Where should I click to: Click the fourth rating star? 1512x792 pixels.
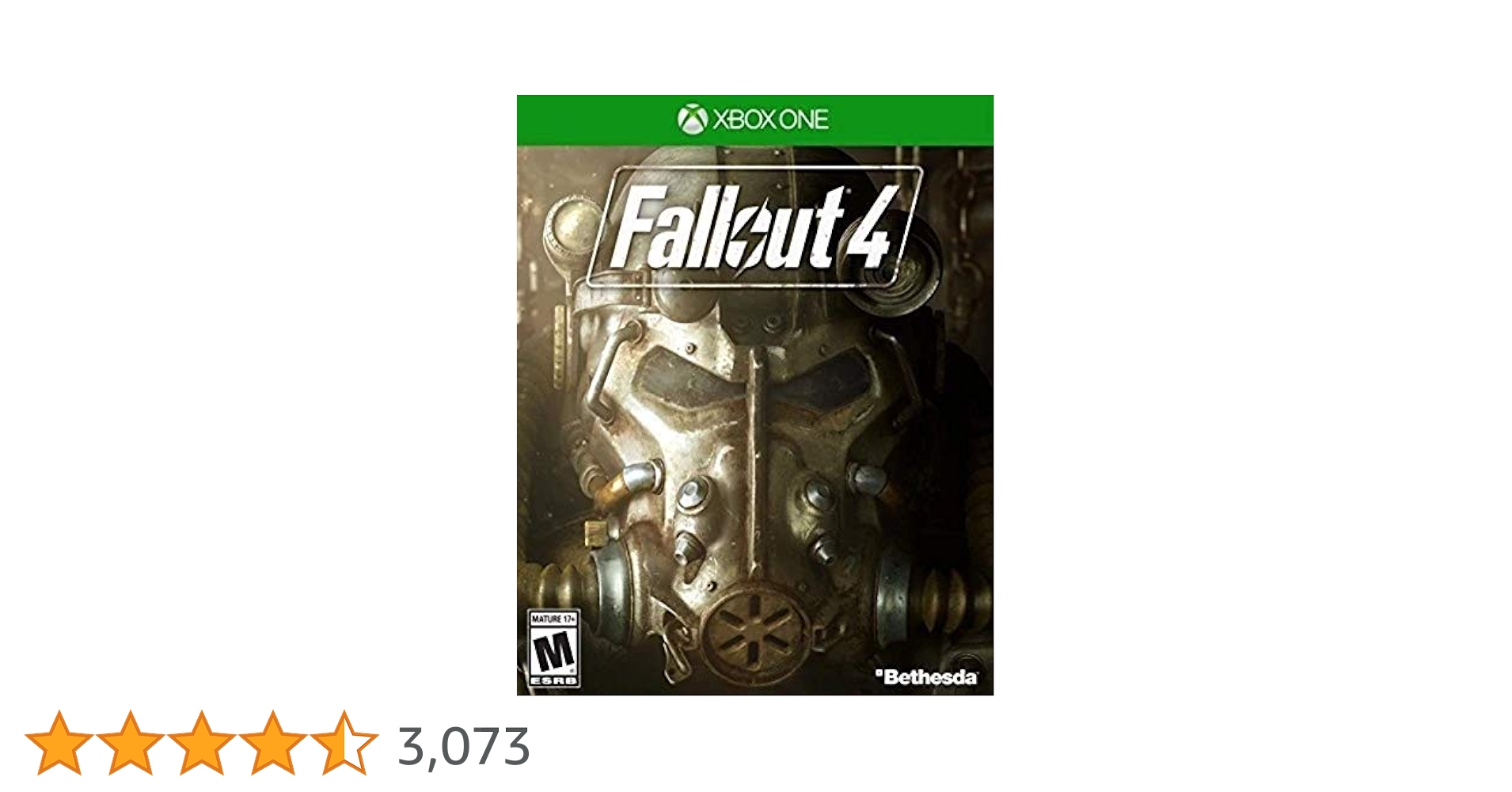(272, 743)
